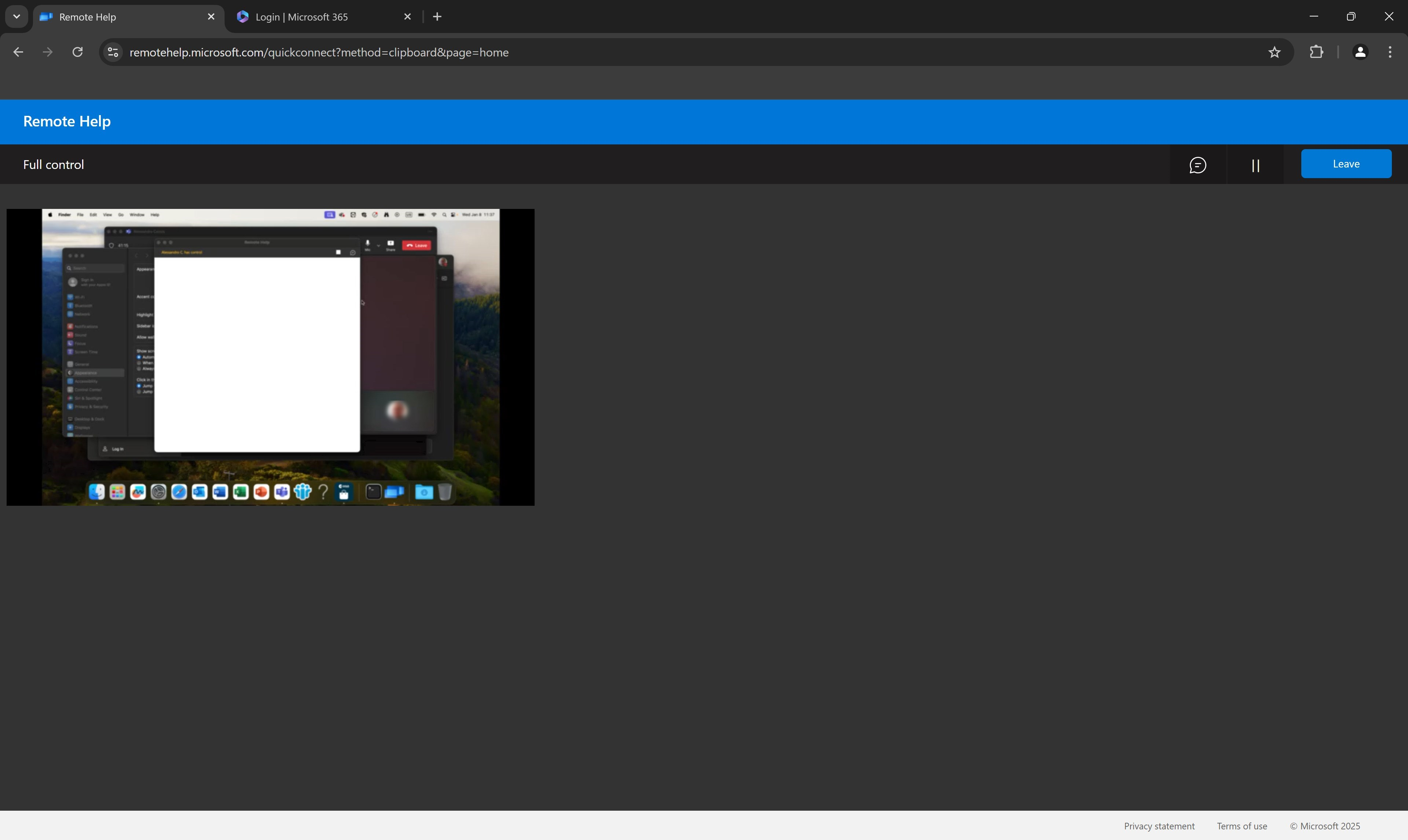The image size is (1408, 840).
Task: Pause the screen sharing session
Action: (1256, 165)
